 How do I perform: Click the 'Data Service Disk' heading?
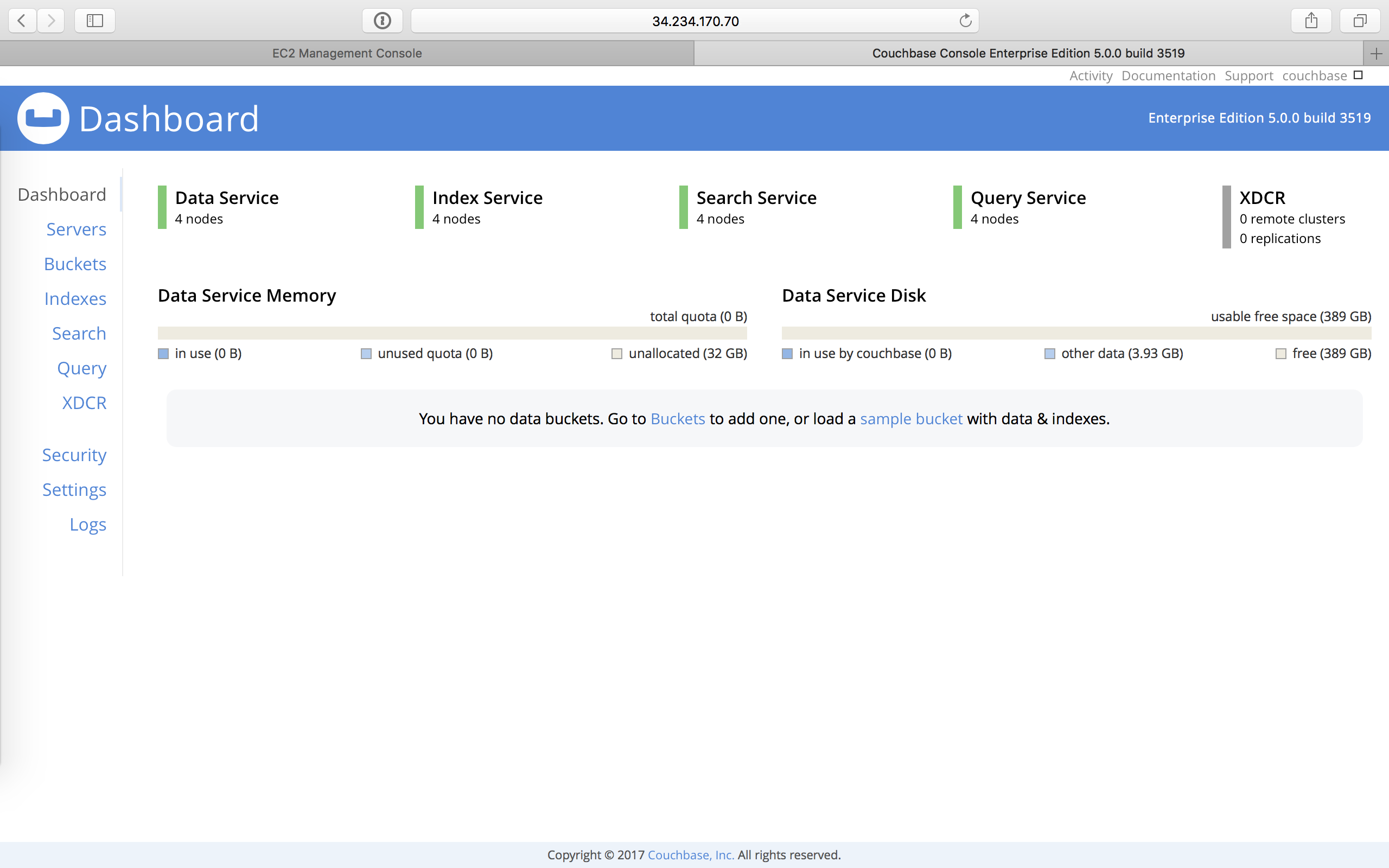pyautogui.click(x=853, y=295)
